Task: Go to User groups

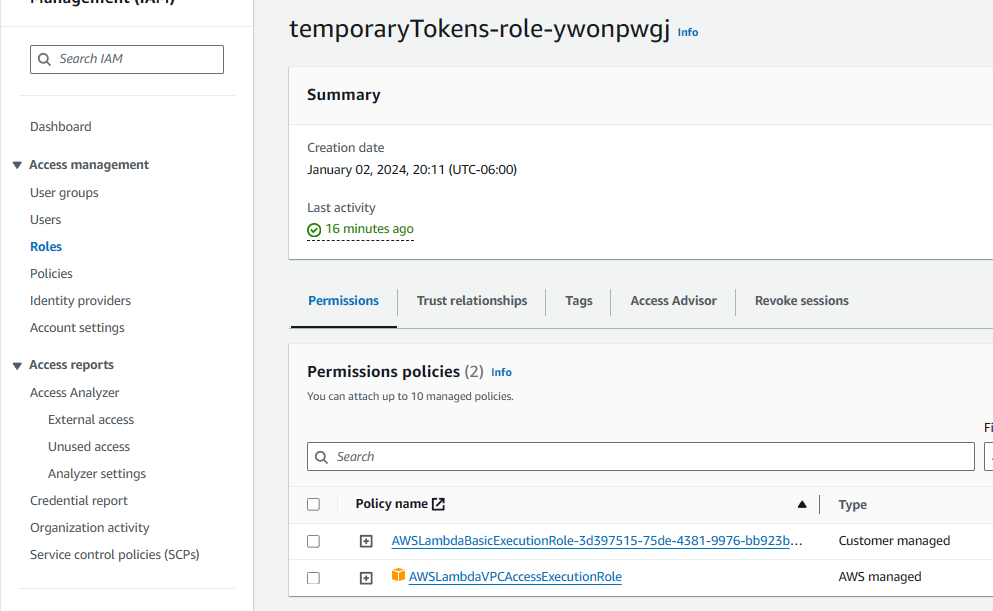Action: click(64, 192)
